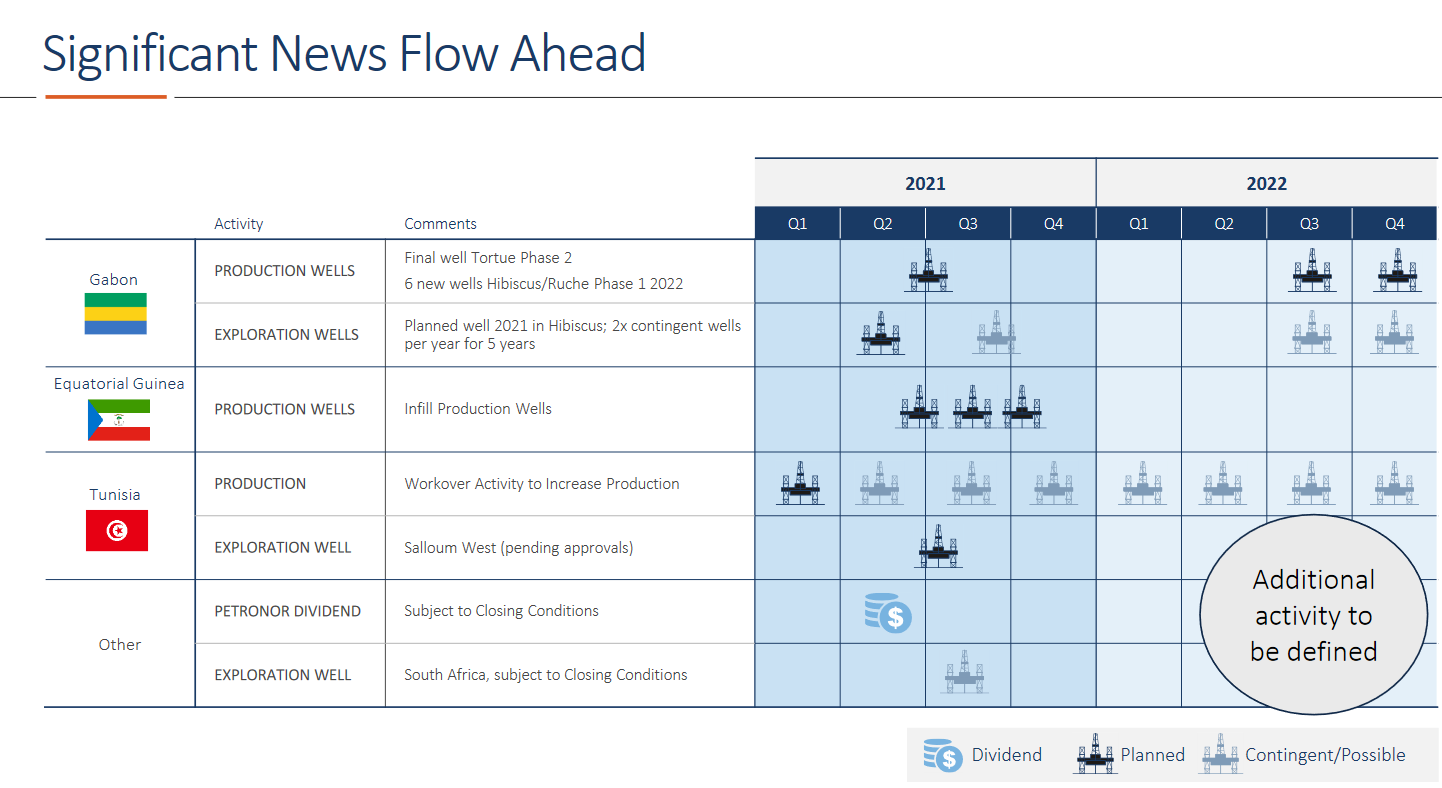Select Tunisia Production planned rig in Q1 2021
The width and height of the screenshot is (1442, 788).
click(800, 483)
